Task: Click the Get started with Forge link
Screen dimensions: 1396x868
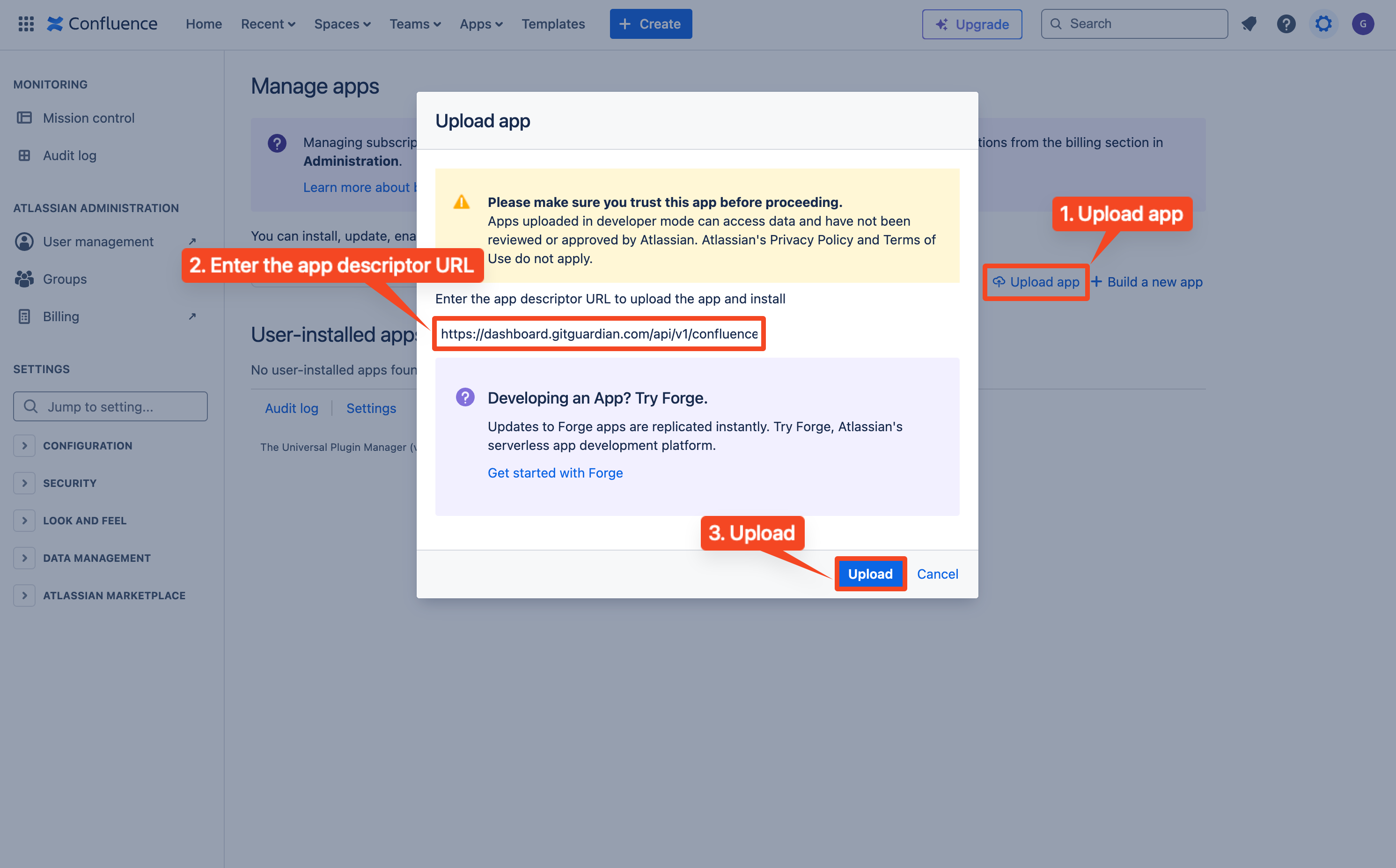Action: tap(555, 472)
